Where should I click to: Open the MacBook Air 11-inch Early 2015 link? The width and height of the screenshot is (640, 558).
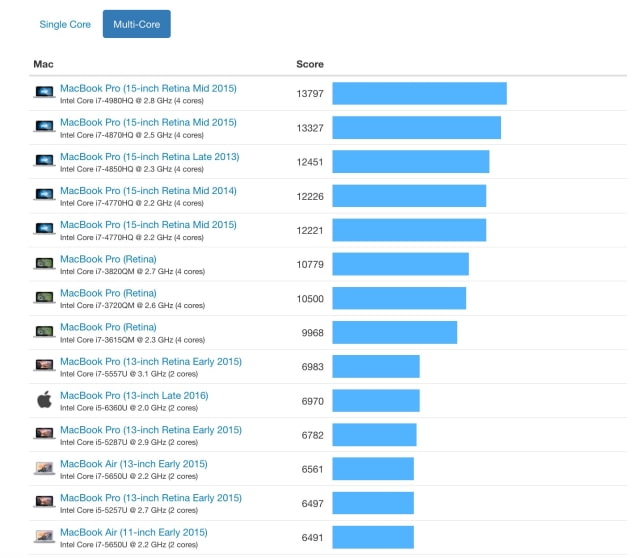pos(134,532)
